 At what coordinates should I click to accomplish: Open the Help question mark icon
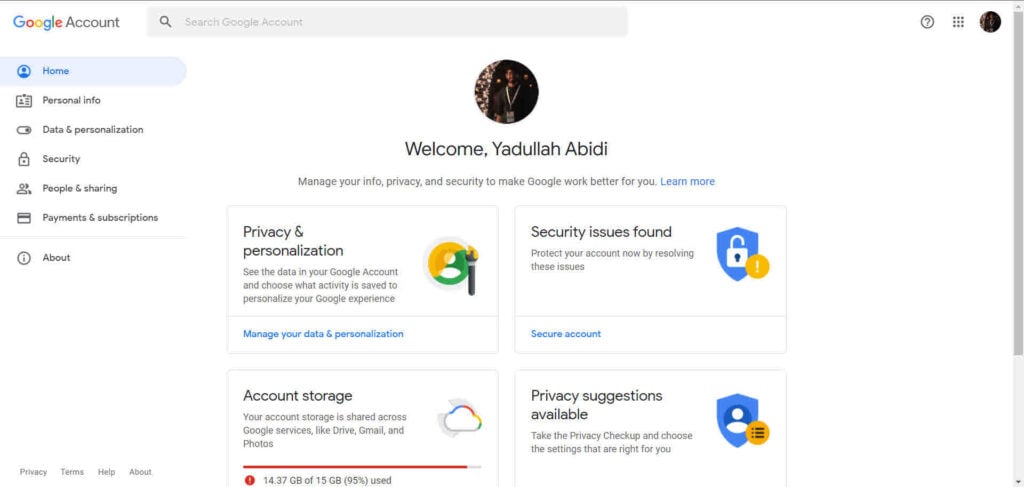coord(927,22)
